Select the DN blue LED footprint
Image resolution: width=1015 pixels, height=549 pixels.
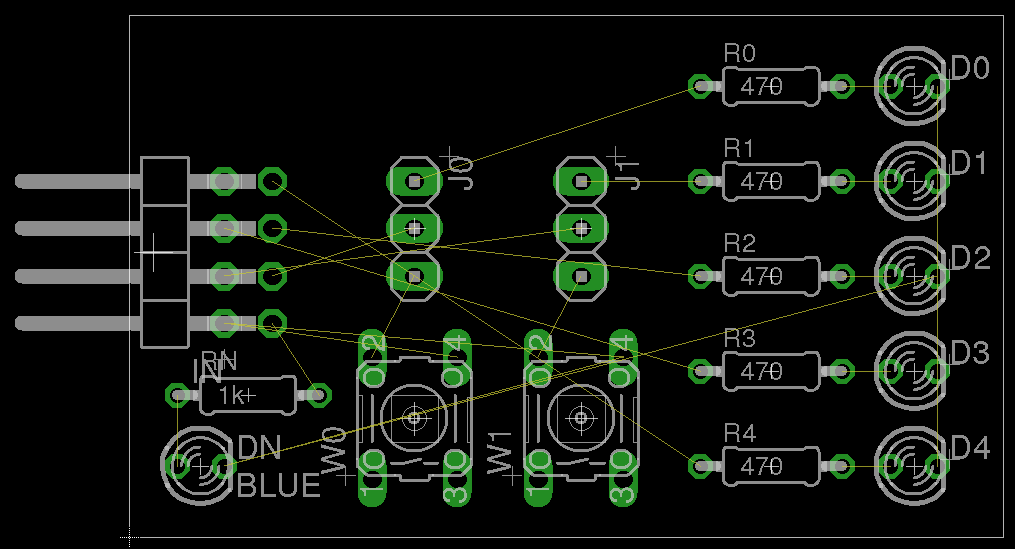click(x=199, y=466)
